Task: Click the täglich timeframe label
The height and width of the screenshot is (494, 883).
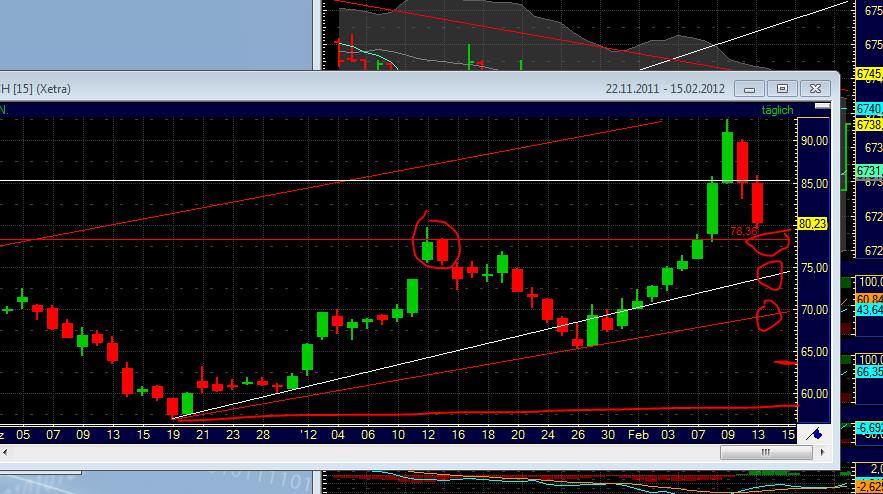Action: 777,110
